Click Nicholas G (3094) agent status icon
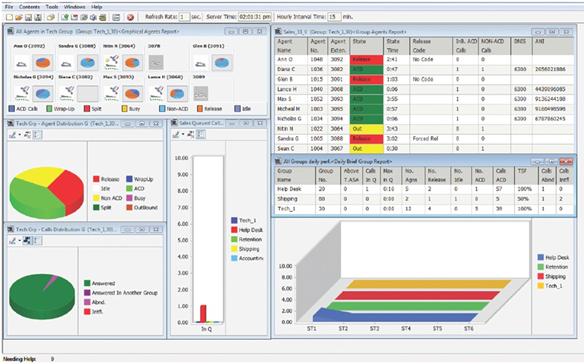Screen dimensions: 584x364 click(x=22, y=93)
